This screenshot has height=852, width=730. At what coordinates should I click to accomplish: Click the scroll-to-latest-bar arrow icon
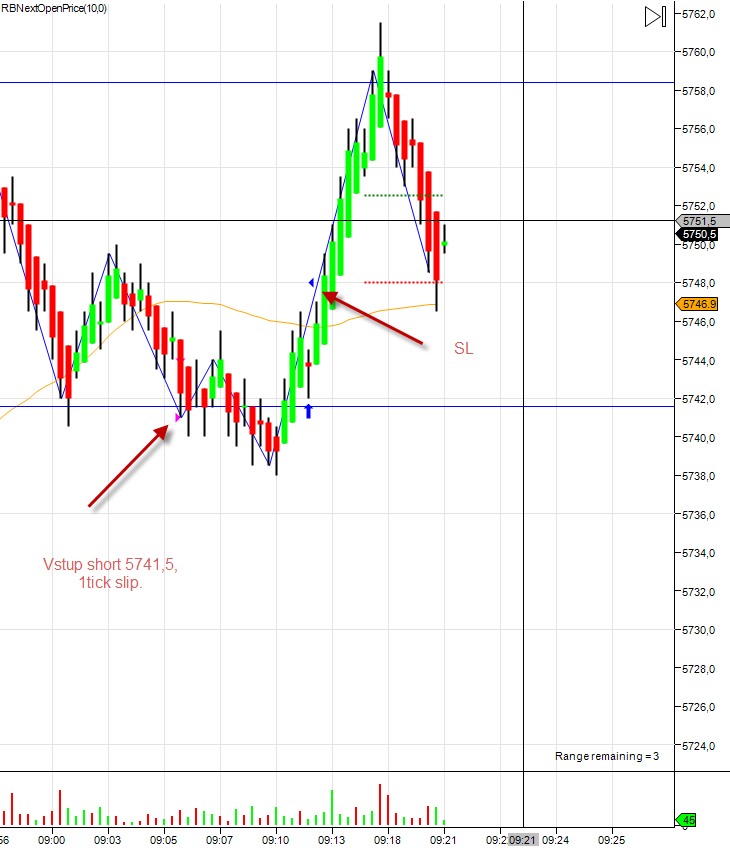pos(656,16)
